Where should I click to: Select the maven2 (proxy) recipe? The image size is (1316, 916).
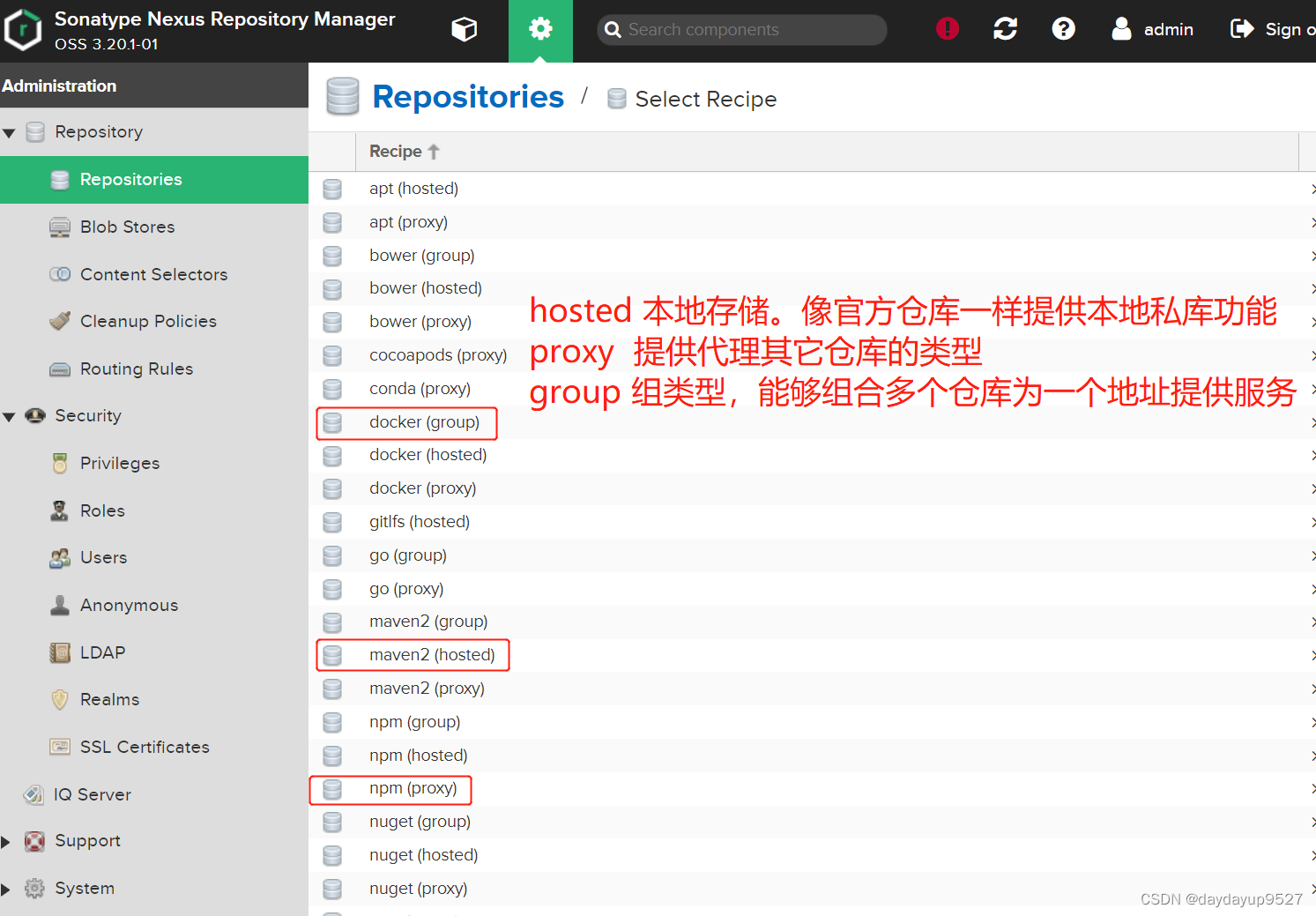[812, 689]
